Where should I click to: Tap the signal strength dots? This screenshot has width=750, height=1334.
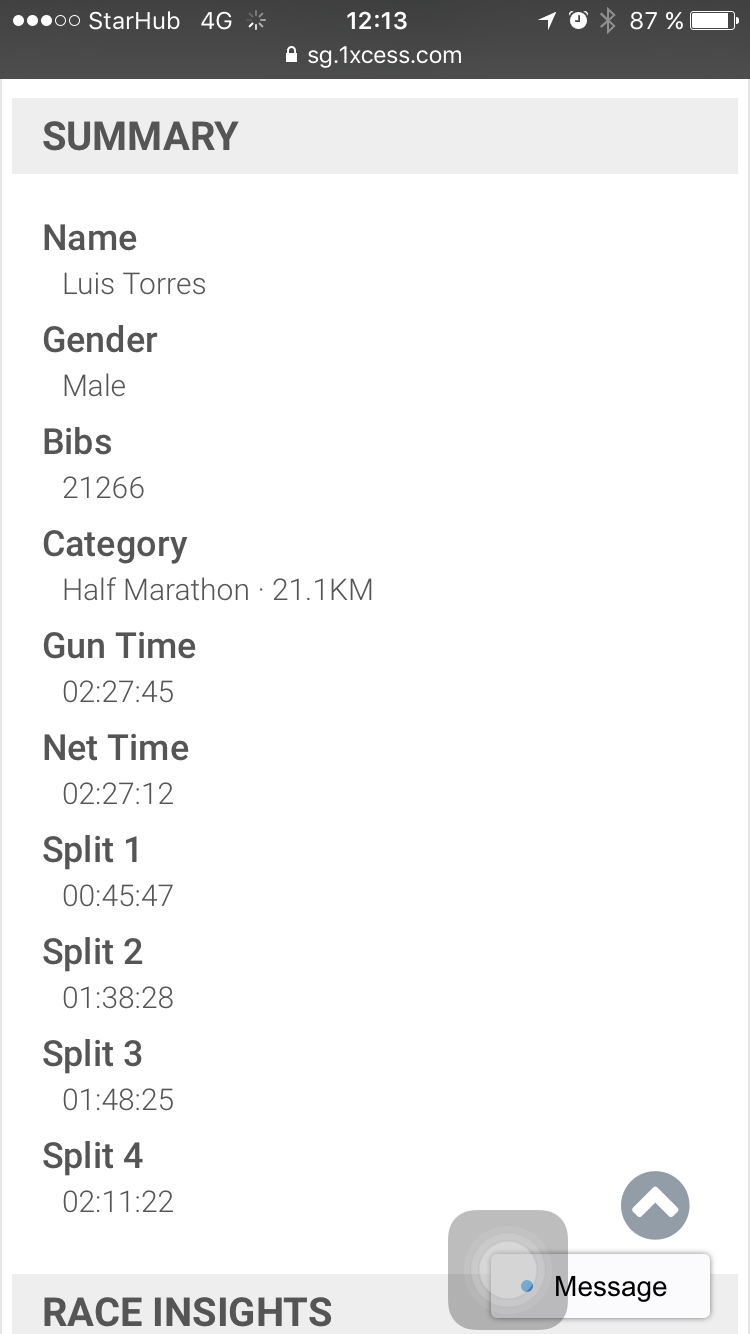pos(45,20)
